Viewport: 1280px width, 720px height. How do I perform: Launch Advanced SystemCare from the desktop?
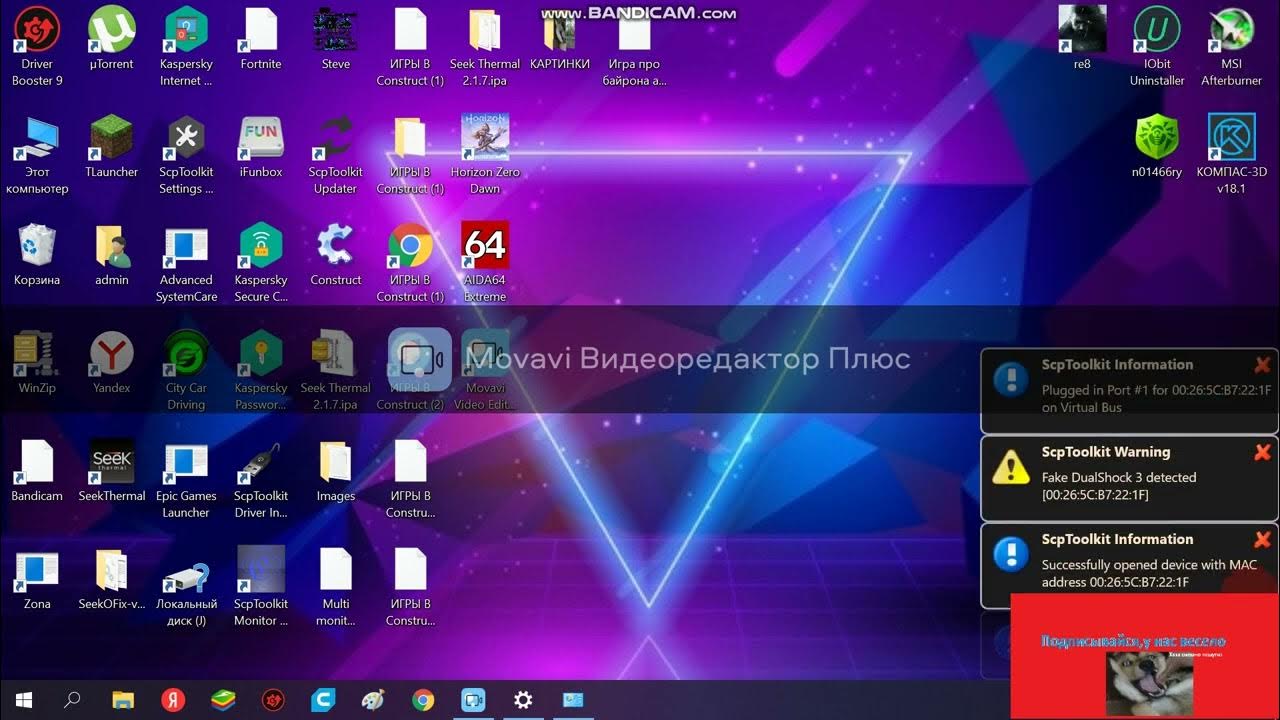(x=186, y=246)
